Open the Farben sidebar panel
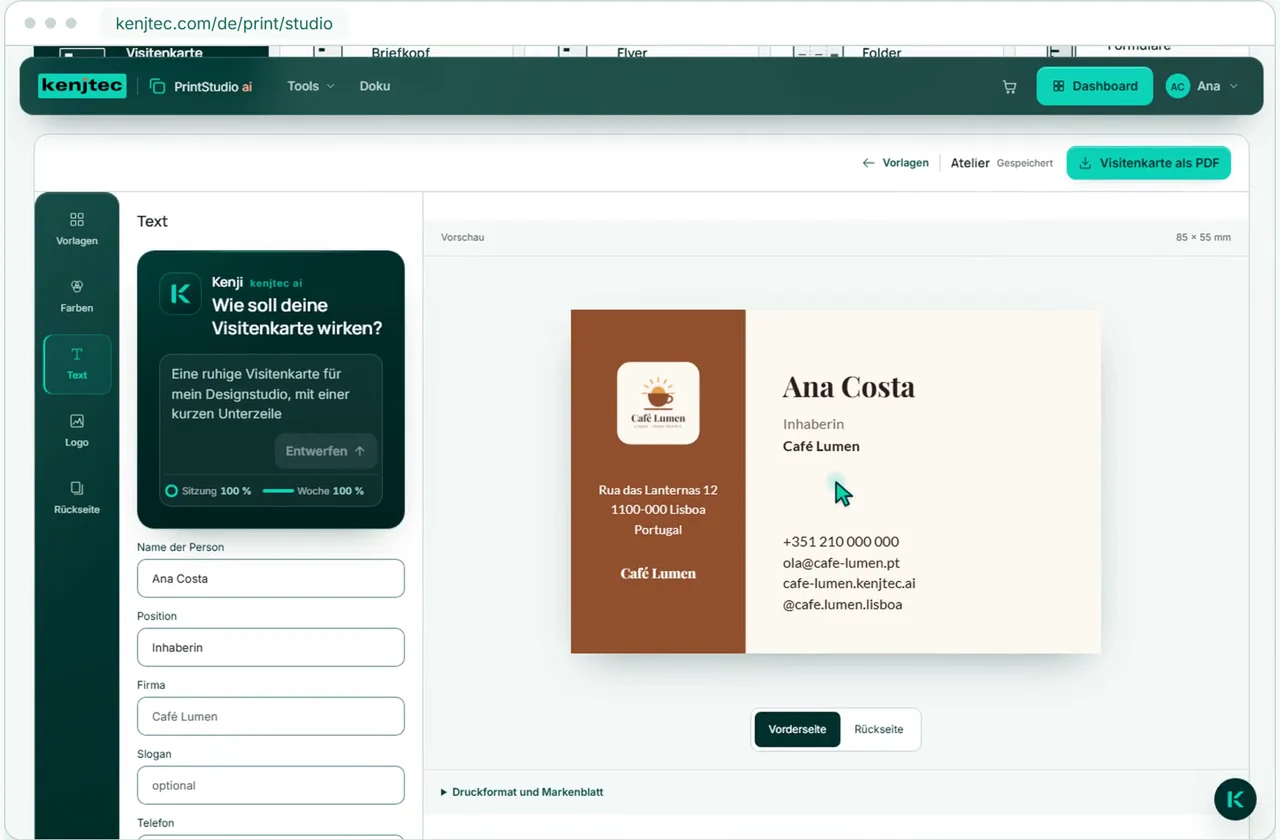 point(77,296)
